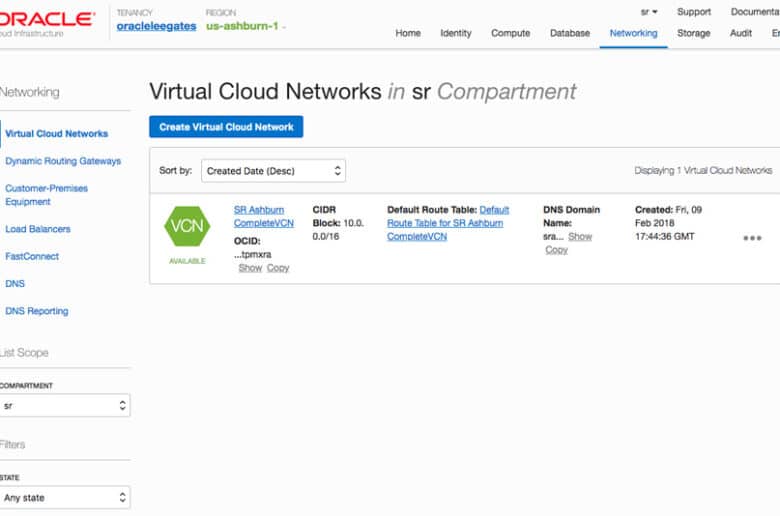
Task: Open the Database tab
Action: click(x=570, y=33)
